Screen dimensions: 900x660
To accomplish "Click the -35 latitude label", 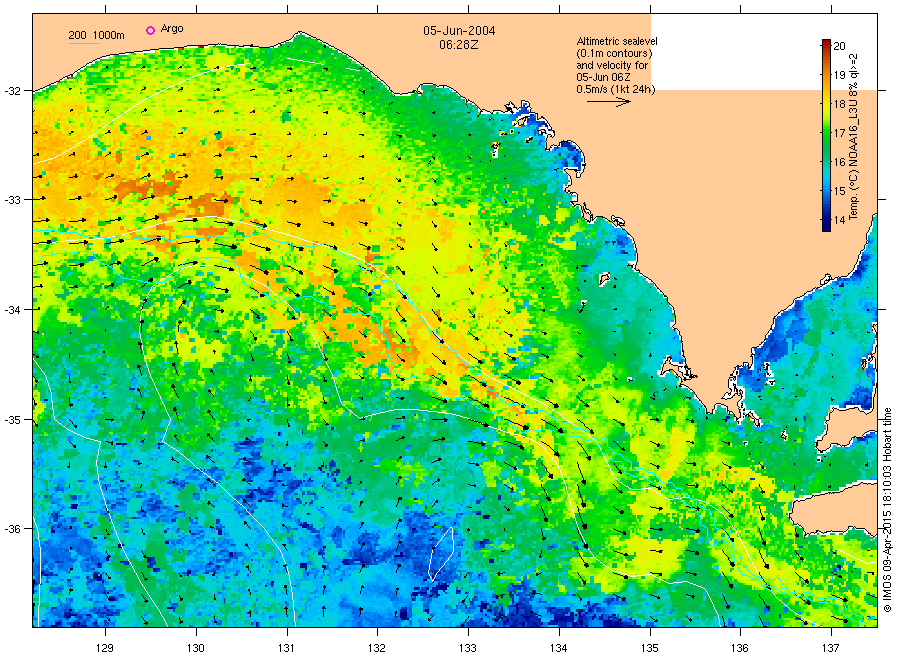I will click(13, 420).
